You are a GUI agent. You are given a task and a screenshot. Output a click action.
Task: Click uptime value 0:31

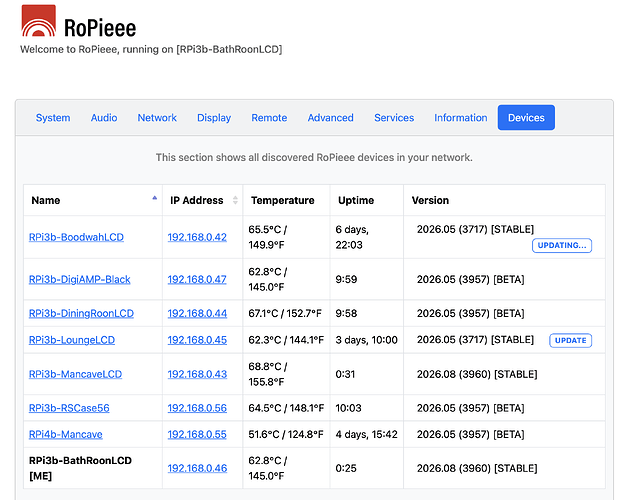point(345,374)
